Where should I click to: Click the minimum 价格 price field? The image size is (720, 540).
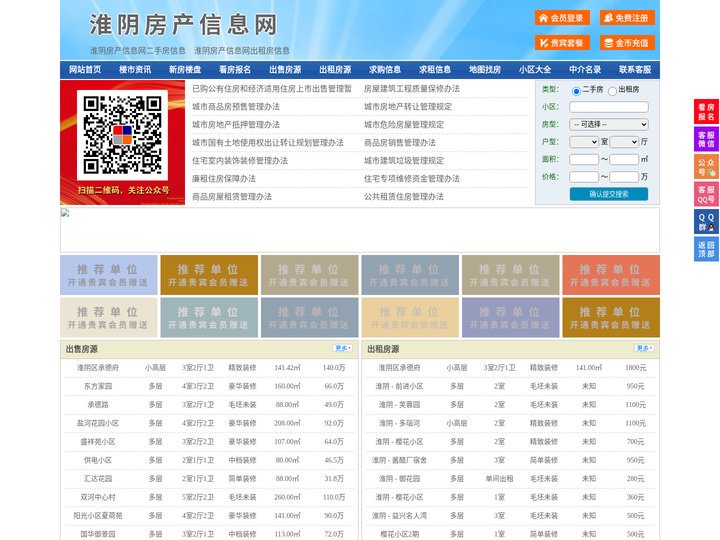(584, 177)
